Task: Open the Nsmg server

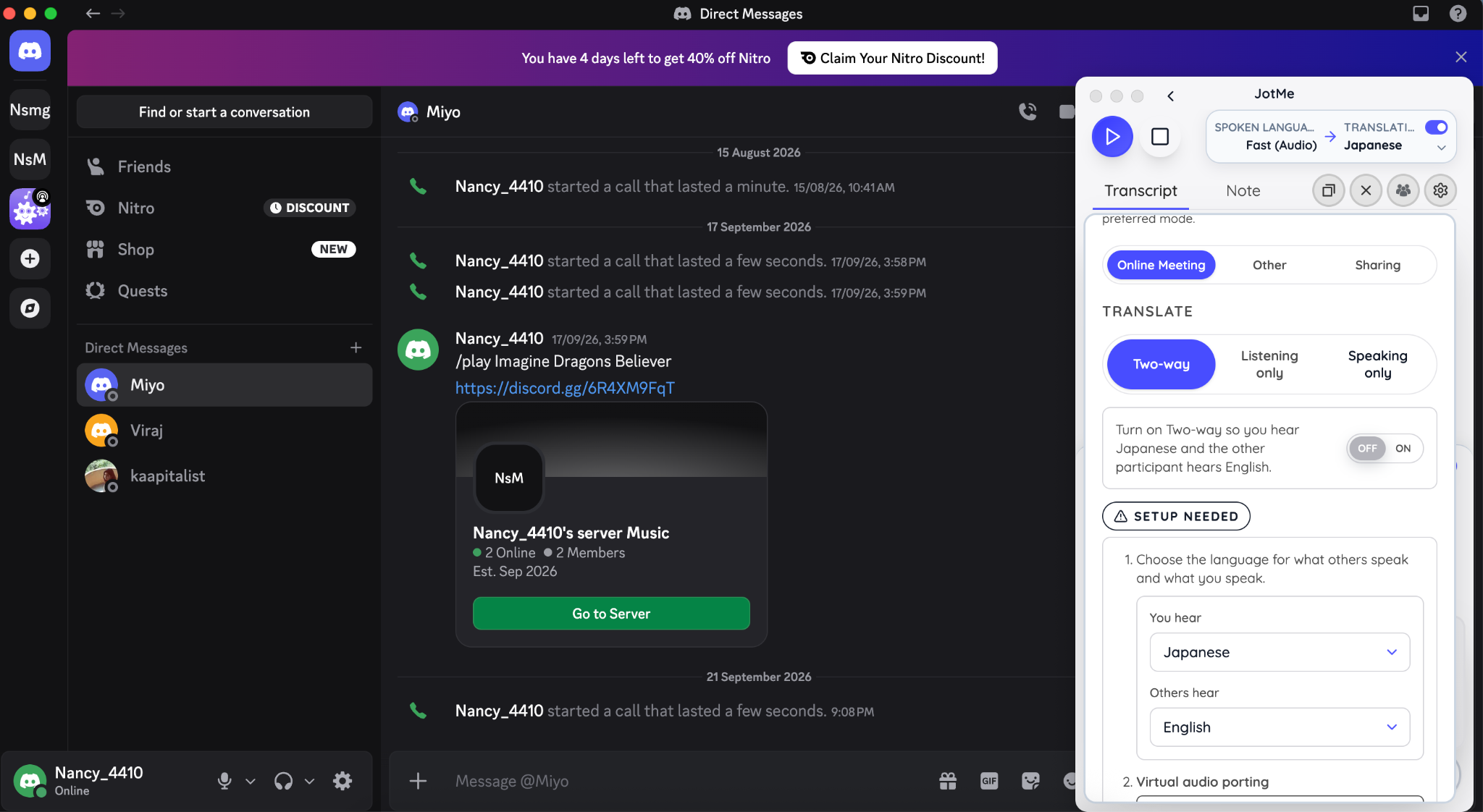Action: [30, 110]
